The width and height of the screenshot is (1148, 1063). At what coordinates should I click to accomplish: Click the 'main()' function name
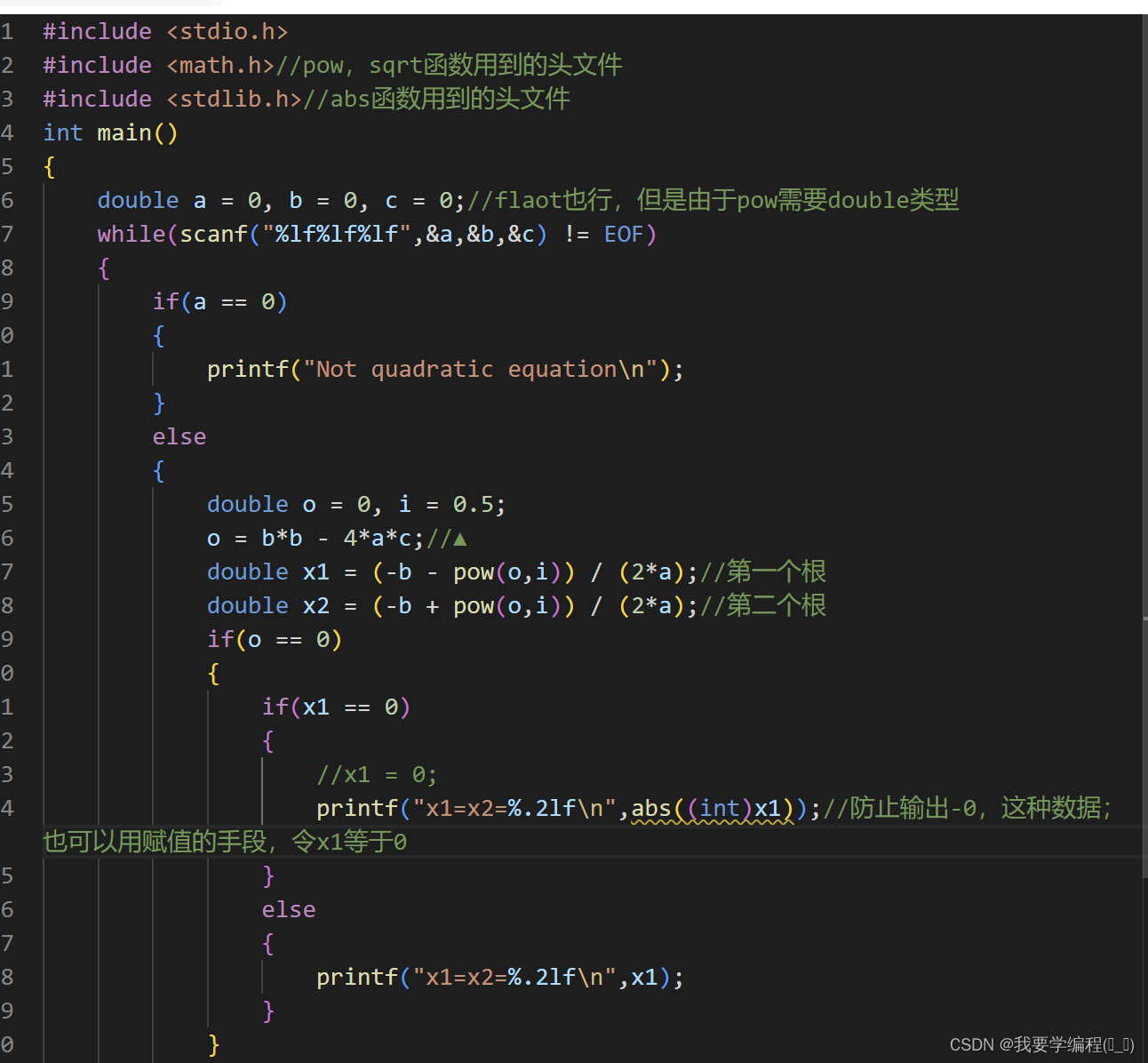pyautogui.click(x=138, y=133)
